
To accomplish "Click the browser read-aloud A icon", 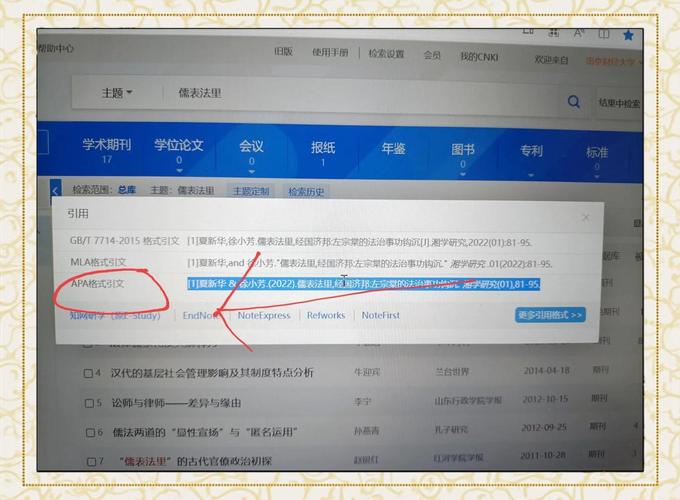I will click(x=579, y=33).
